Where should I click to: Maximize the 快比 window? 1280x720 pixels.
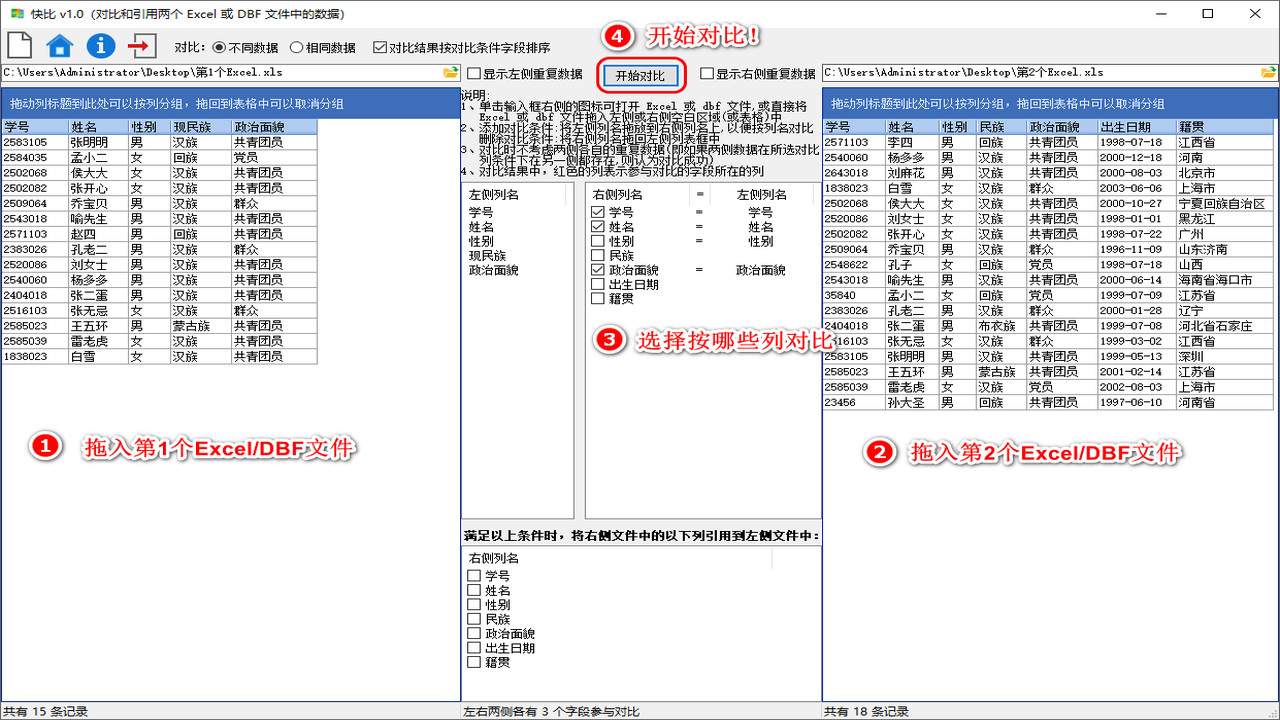(1208, 13)
